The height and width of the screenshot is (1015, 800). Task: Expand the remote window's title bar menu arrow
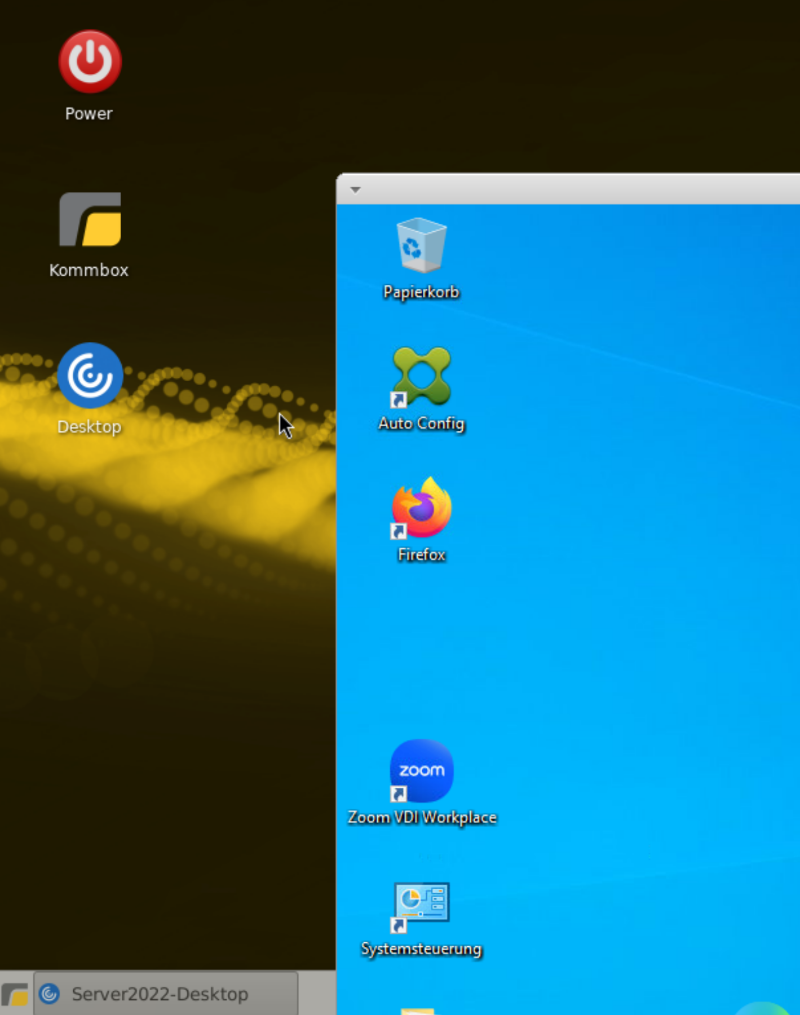coord(355,190)
